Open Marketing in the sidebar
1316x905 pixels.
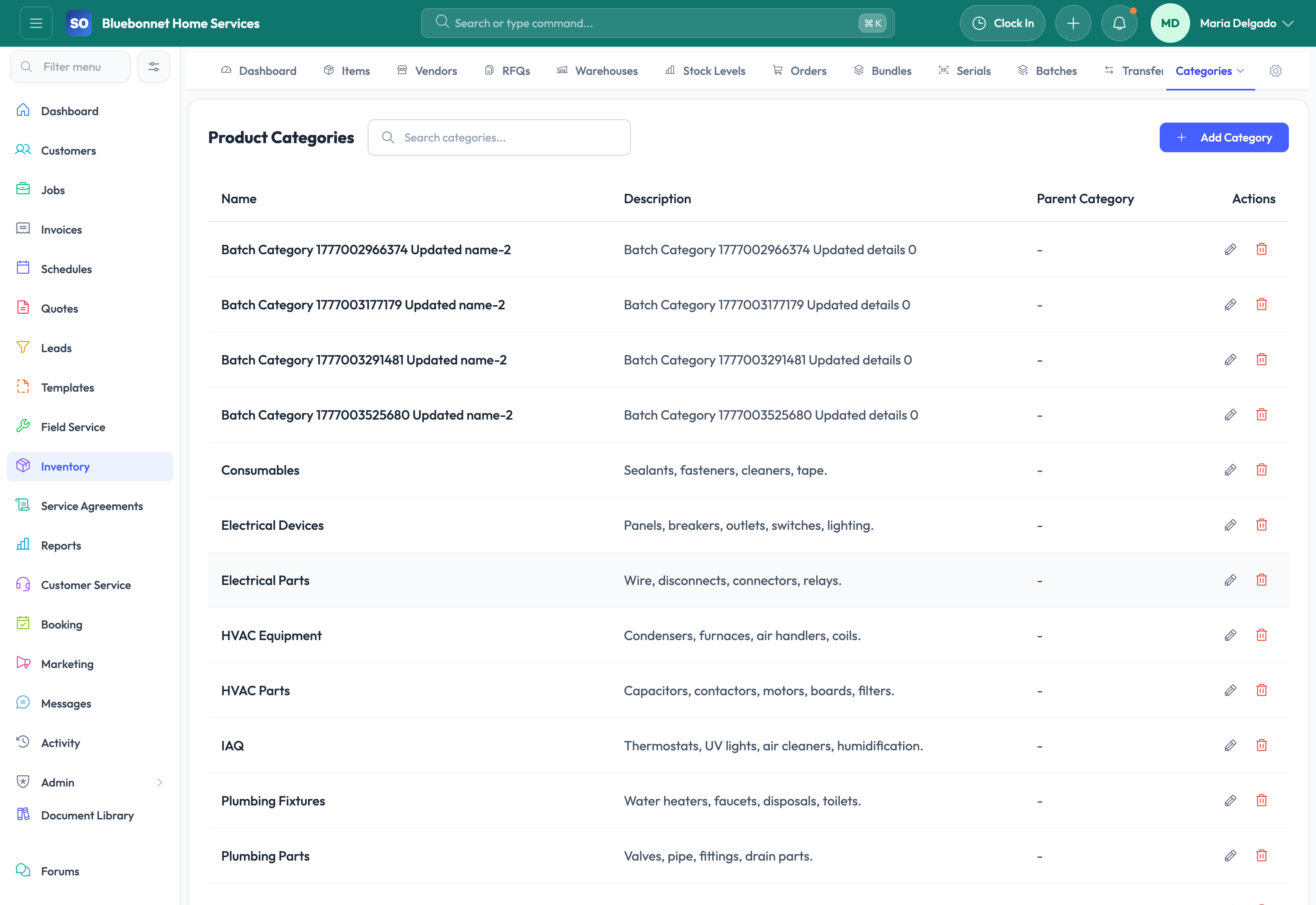tap(90, 664)
